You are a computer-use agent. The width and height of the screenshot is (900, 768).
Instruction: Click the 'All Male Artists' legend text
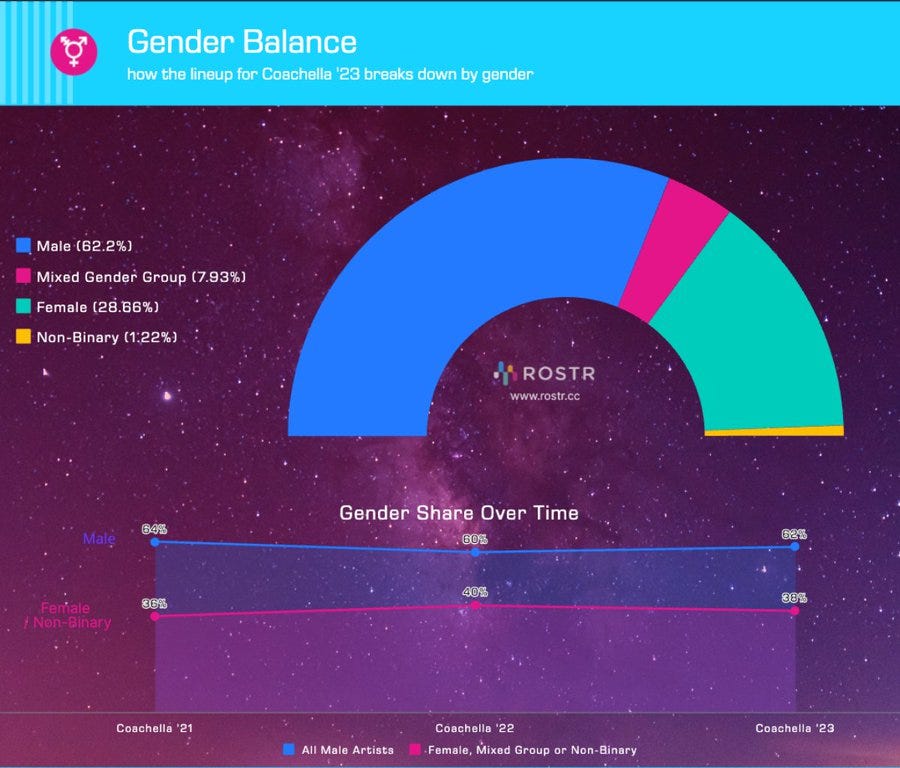point(348,750)
